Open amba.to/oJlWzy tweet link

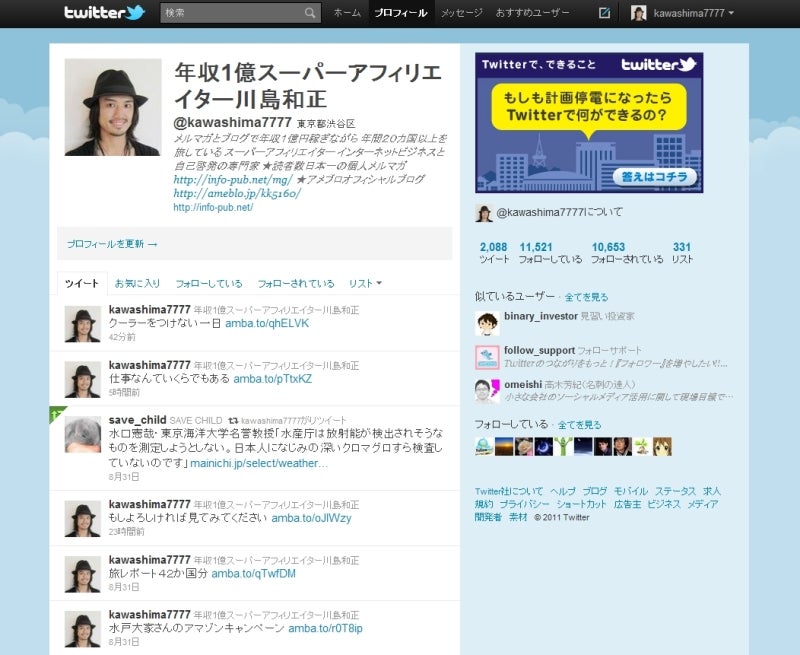[311, 518]
